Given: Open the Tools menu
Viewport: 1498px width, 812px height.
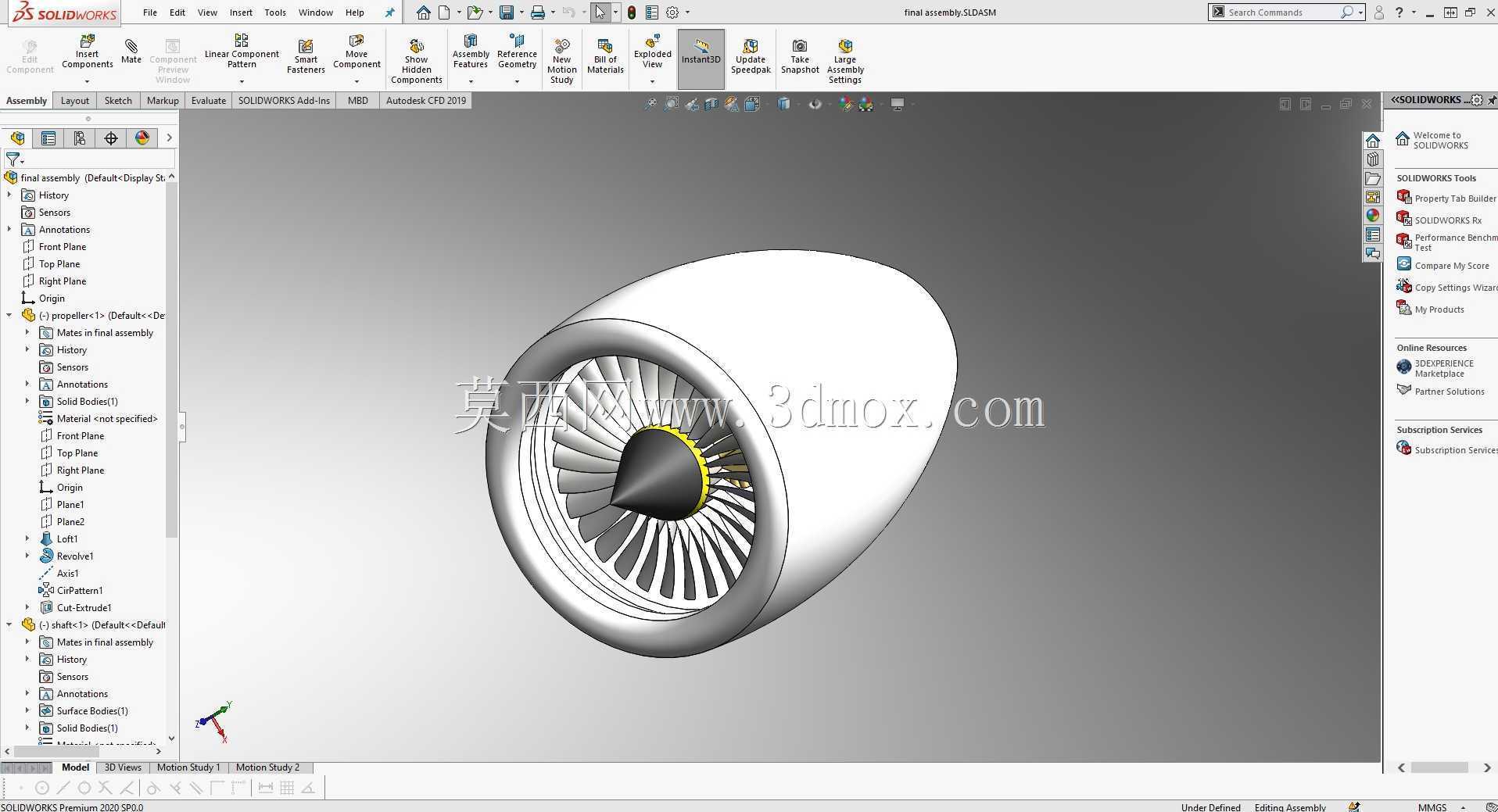Looking at the screenshot, I should coord(275,13).
